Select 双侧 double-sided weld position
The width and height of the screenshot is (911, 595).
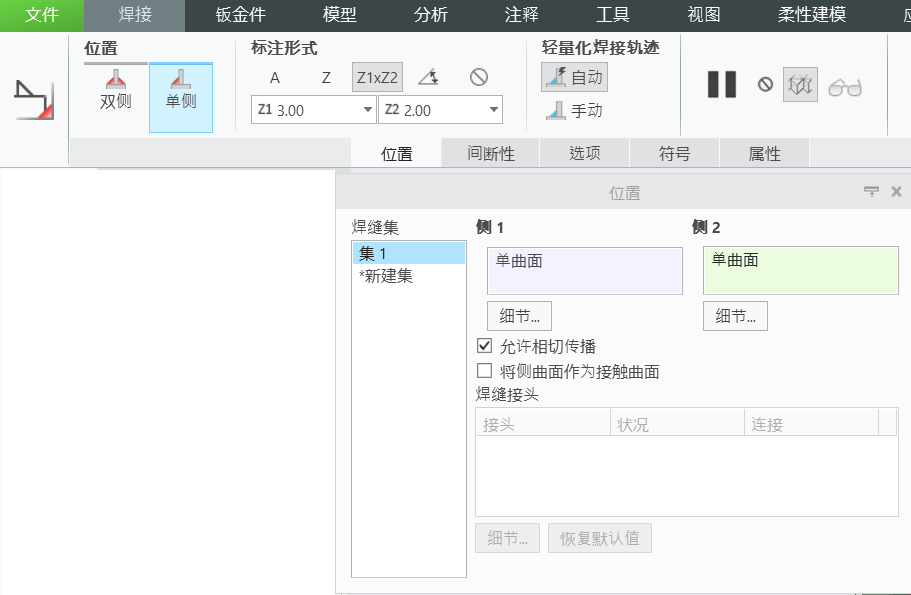coord(116,90)
